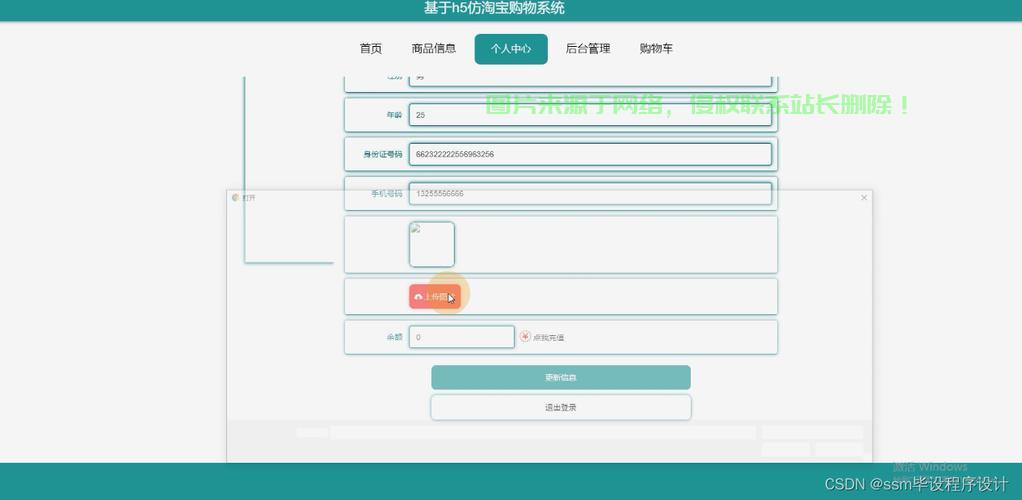Select the 个人中心 personal center tab
This screenshot has width=1022, height=500.
pos(511,49)
